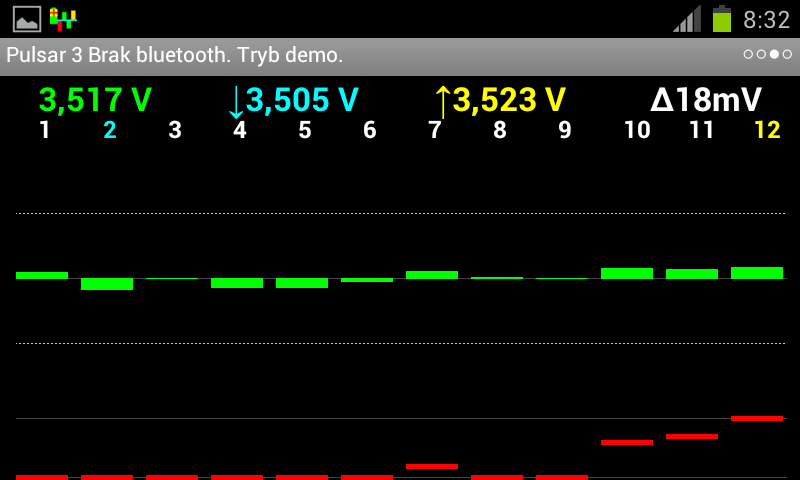
Task: Select cell number 4 label
Action: click(x=240, y=130)
